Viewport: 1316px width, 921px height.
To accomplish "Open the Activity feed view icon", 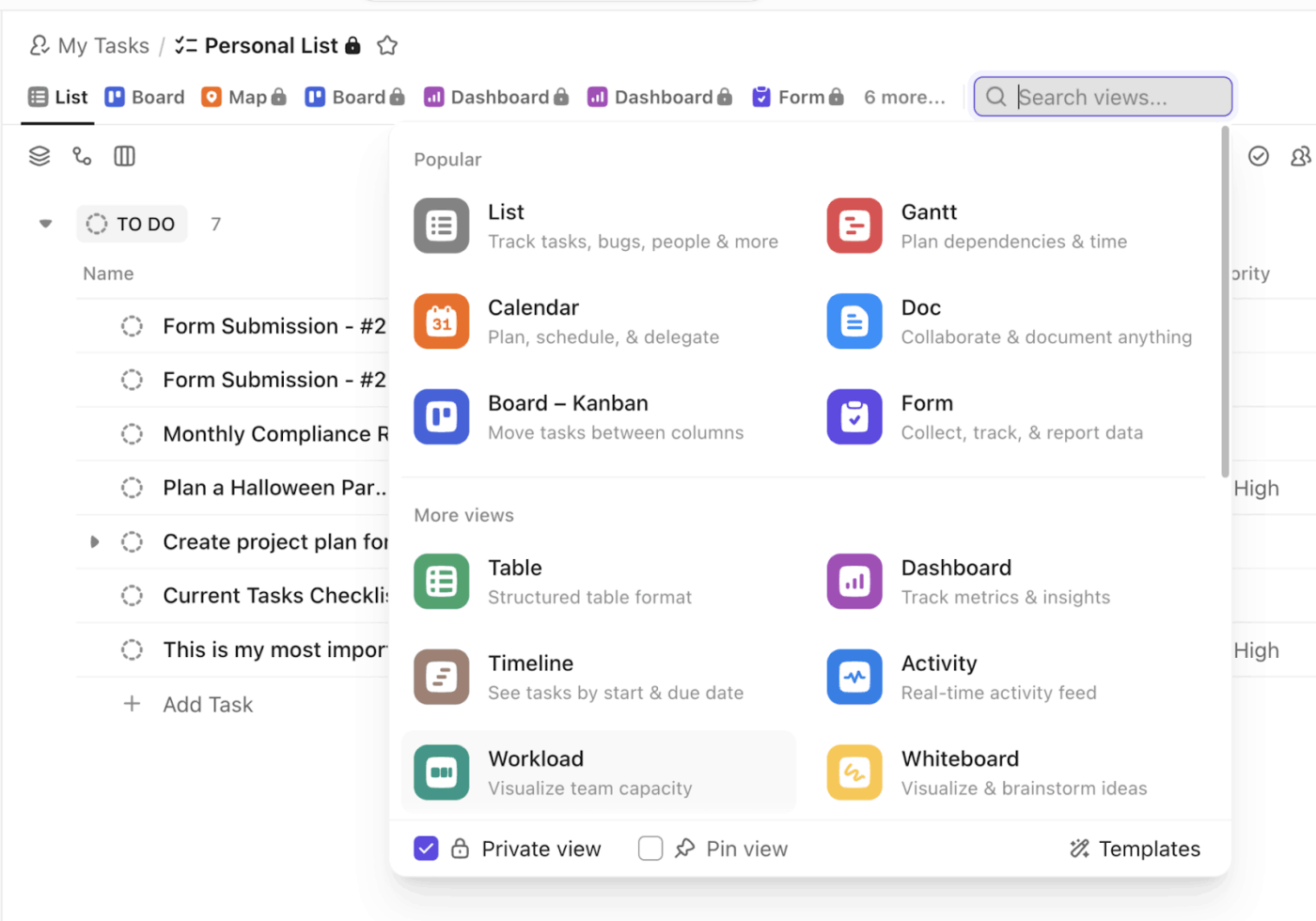I will coord(854,677).
